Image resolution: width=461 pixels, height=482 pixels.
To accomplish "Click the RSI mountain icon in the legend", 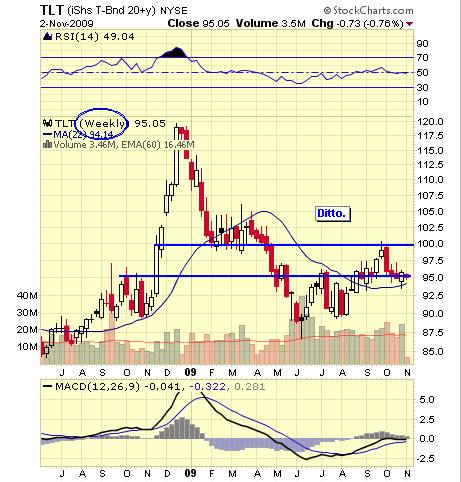I will click(48, 36).
